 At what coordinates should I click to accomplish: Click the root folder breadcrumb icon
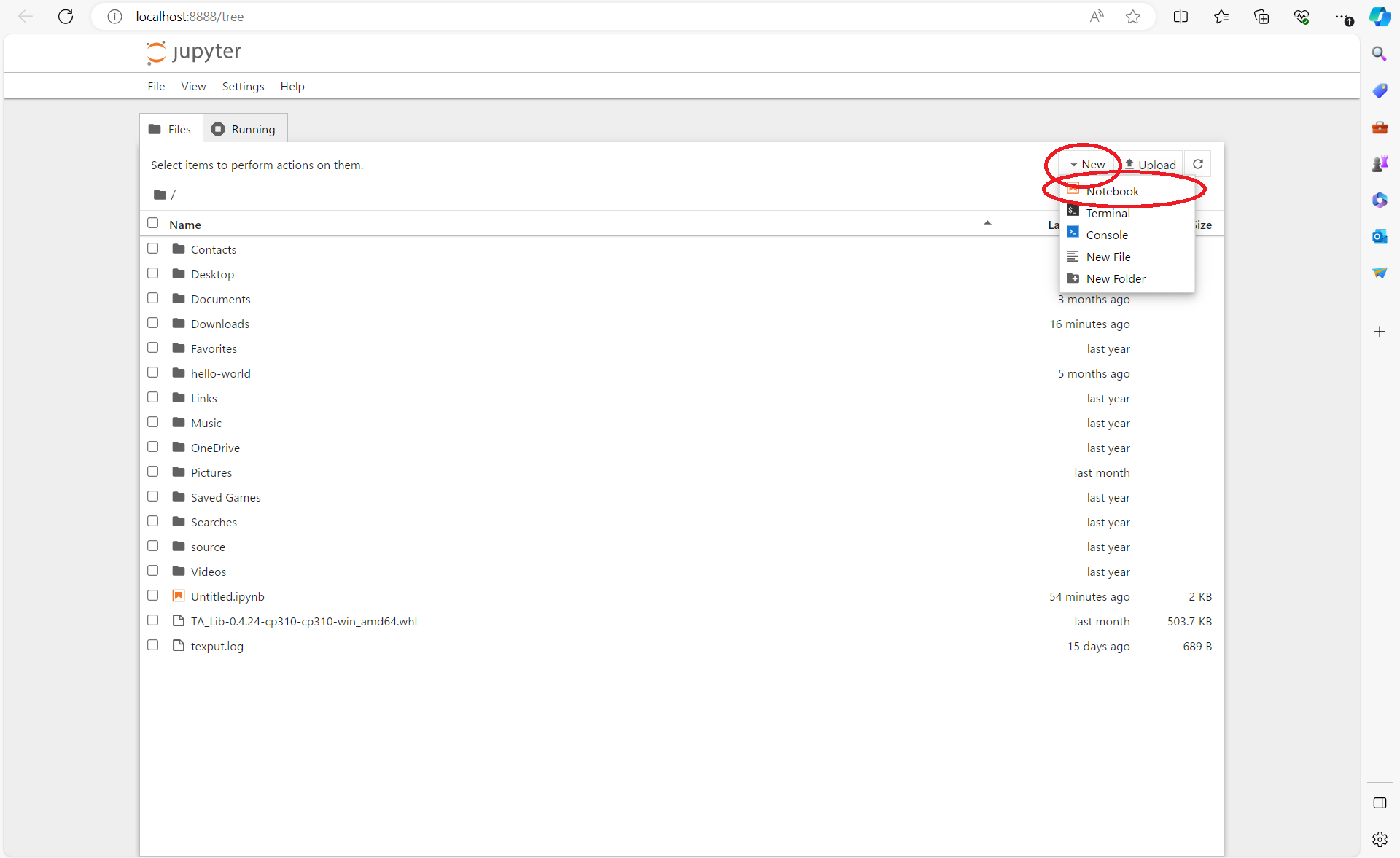[x=160, y=195]
